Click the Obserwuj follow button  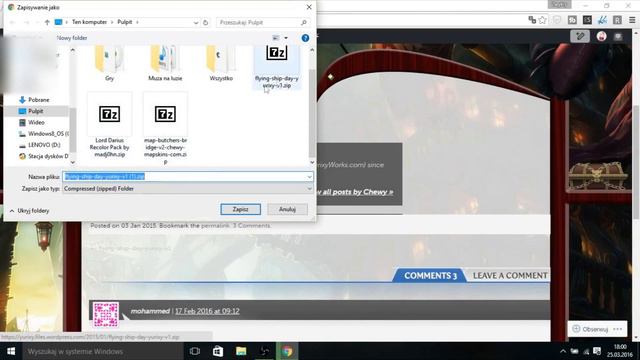[x=590, y=329]
